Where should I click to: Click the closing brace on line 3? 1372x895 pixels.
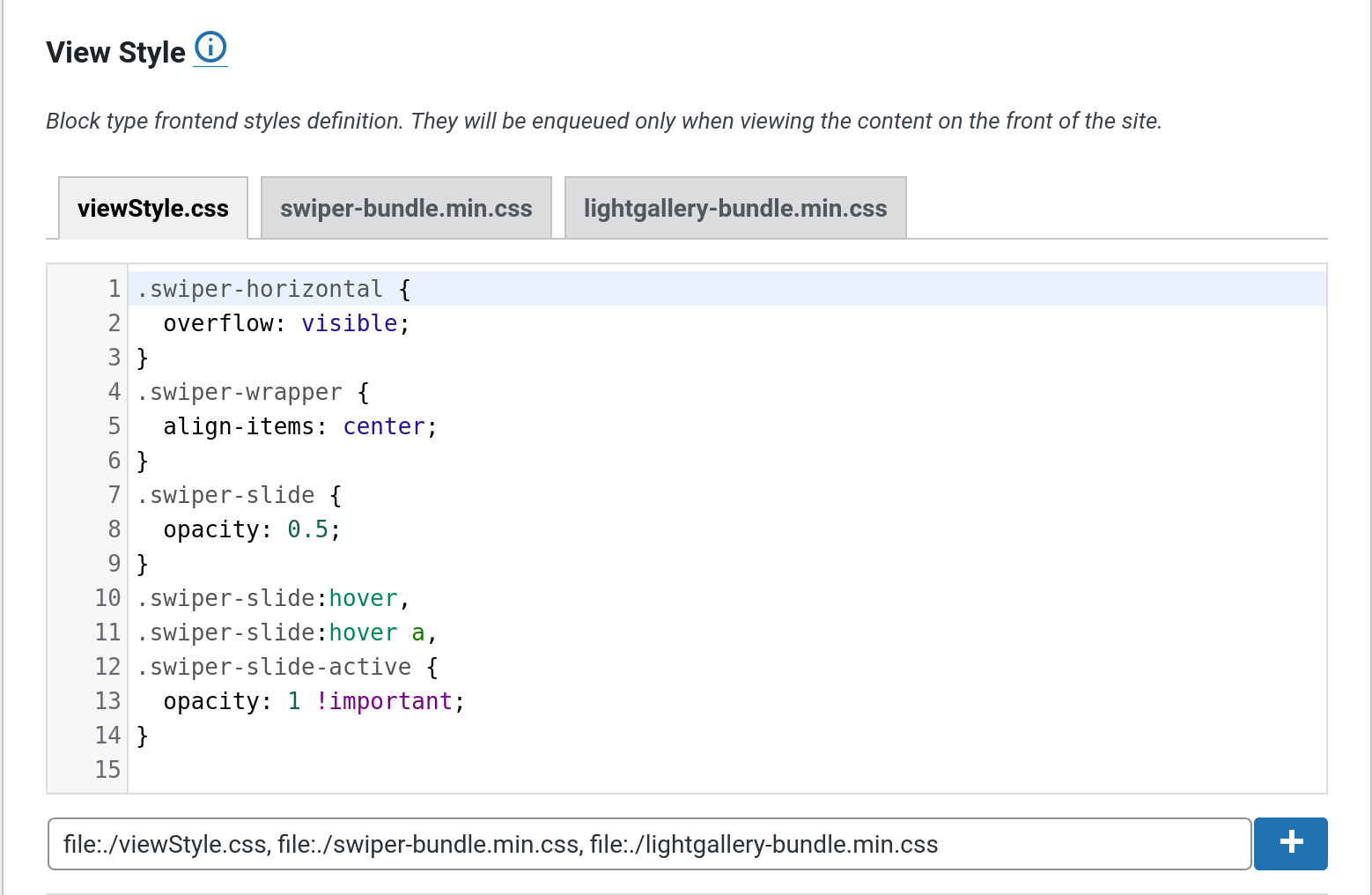click(143, 358)
